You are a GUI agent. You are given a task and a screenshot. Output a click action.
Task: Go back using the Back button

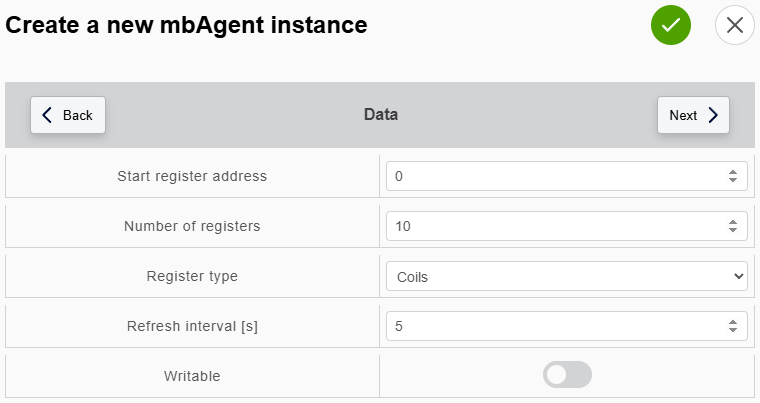click(x=68, y=115)
